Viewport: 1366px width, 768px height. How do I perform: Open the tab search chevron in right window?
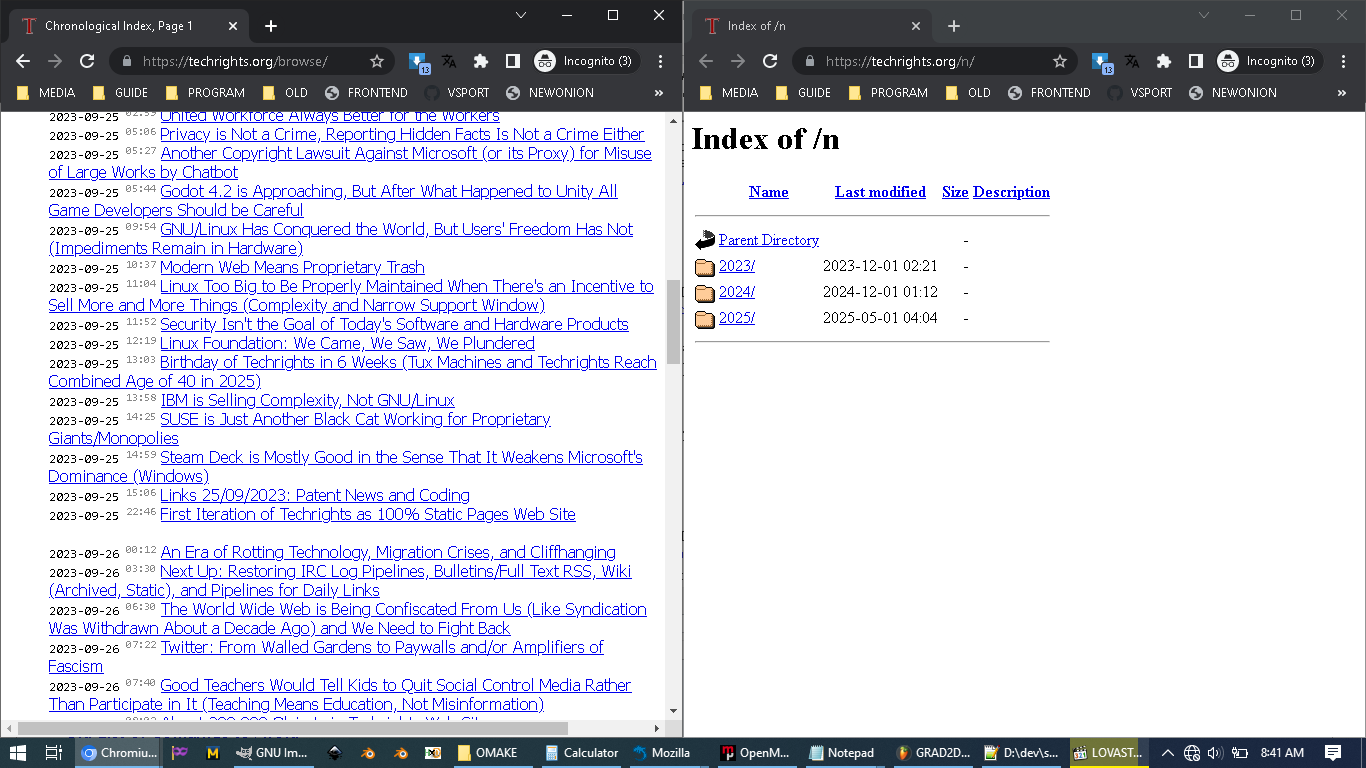tap(1204, 15)
